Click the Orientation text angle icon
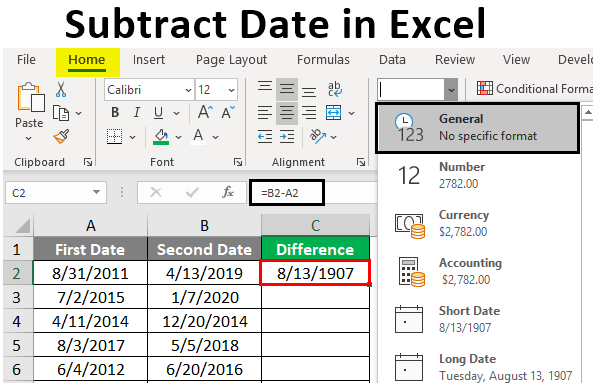 (x=318, y=136)
